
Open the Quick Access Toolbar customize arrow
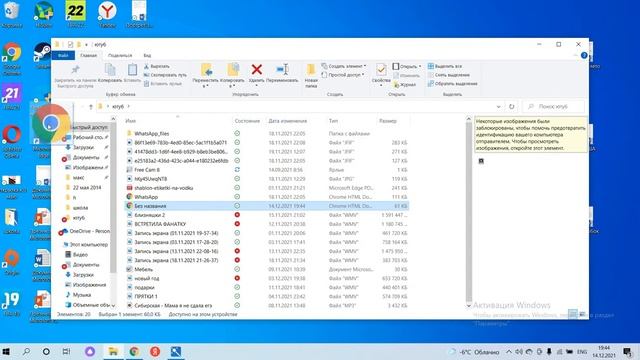click(x=87, y=44)
